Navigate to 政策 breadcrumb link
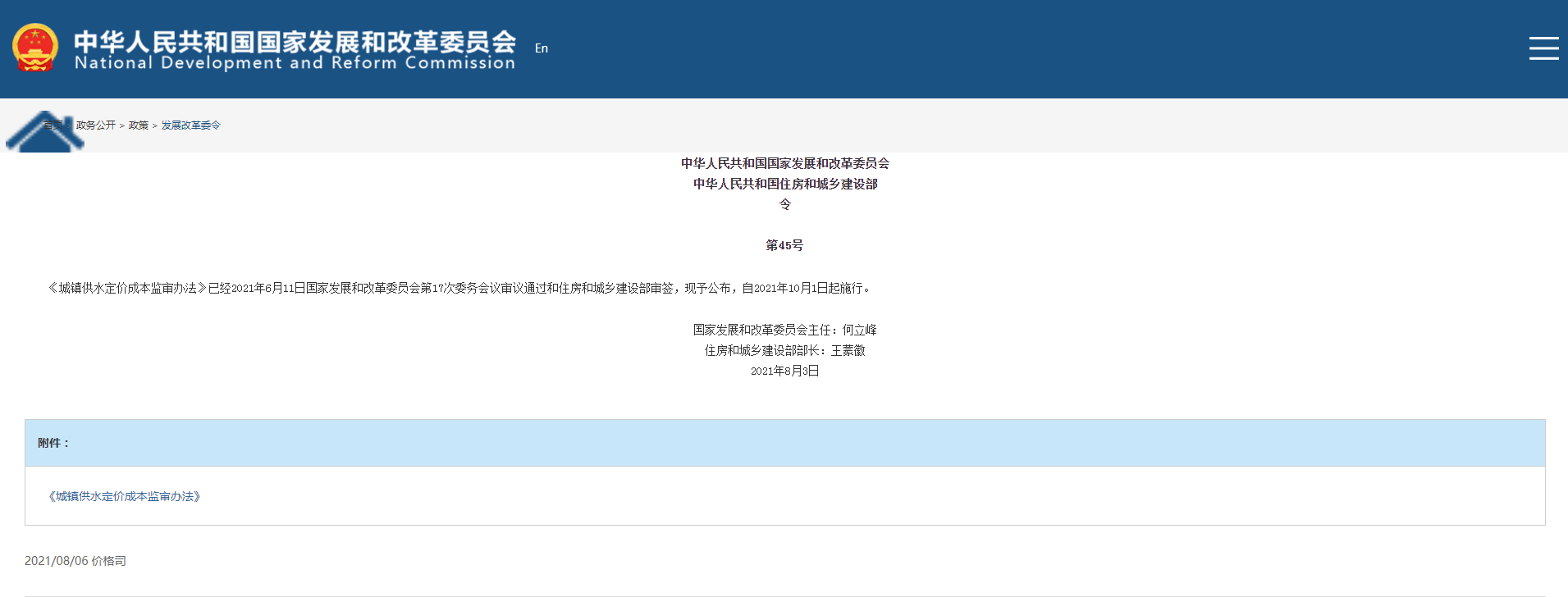1568x597 pixels. [x=138, y=125]
